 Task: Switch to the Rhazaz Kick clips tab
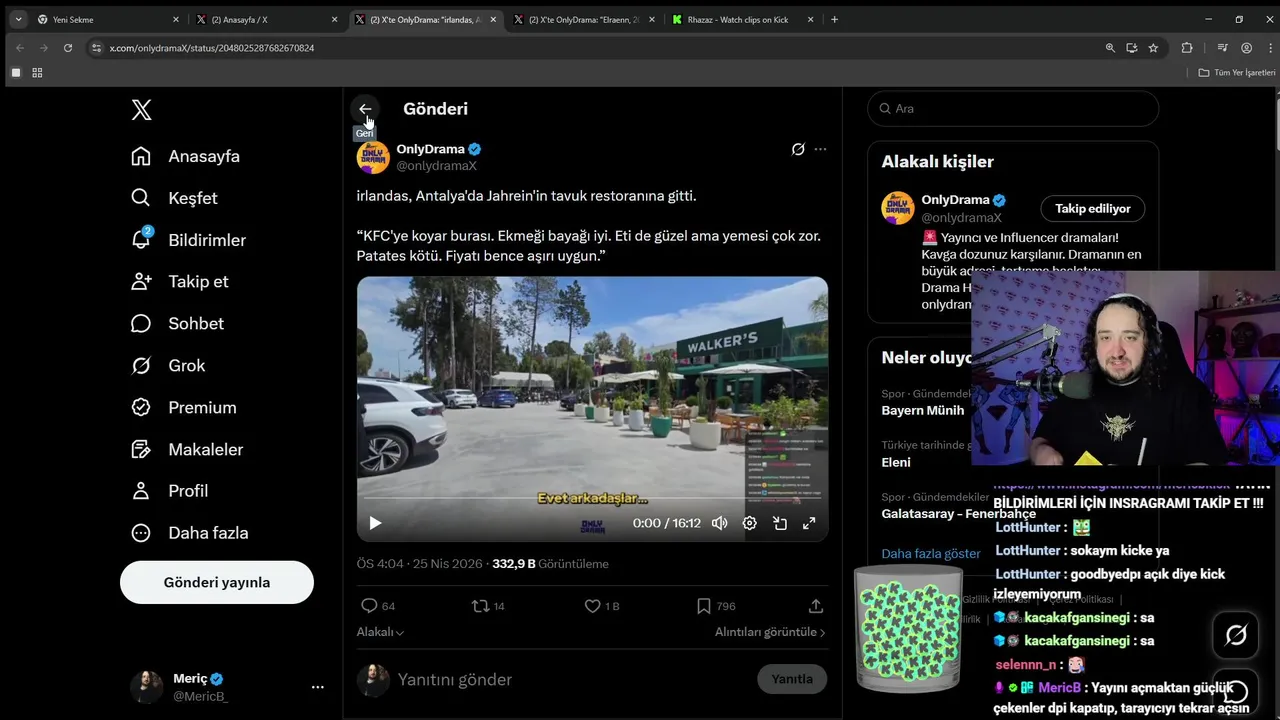(743, 19)
